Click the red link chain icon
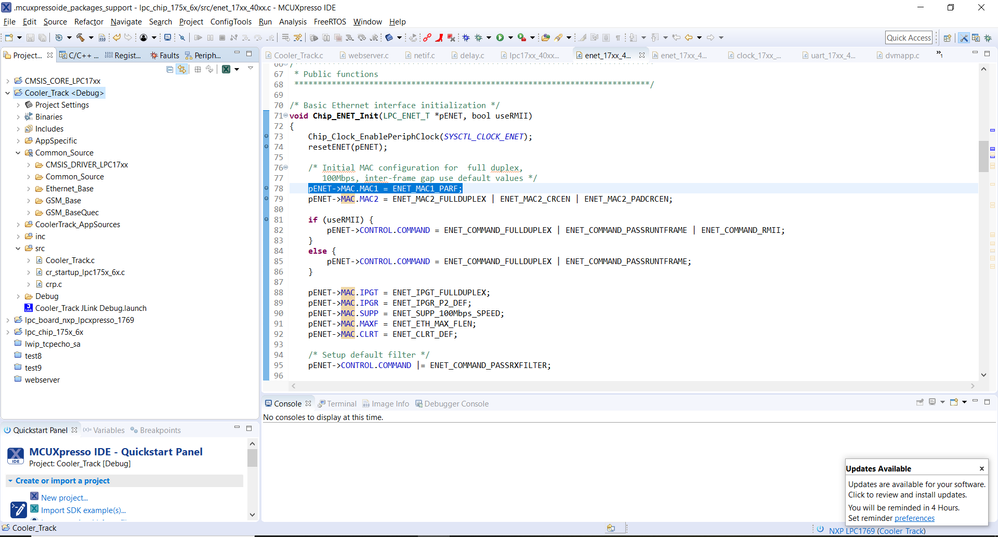Image resolution: width=998 pixels, height=537 pixels. point(427,38)
